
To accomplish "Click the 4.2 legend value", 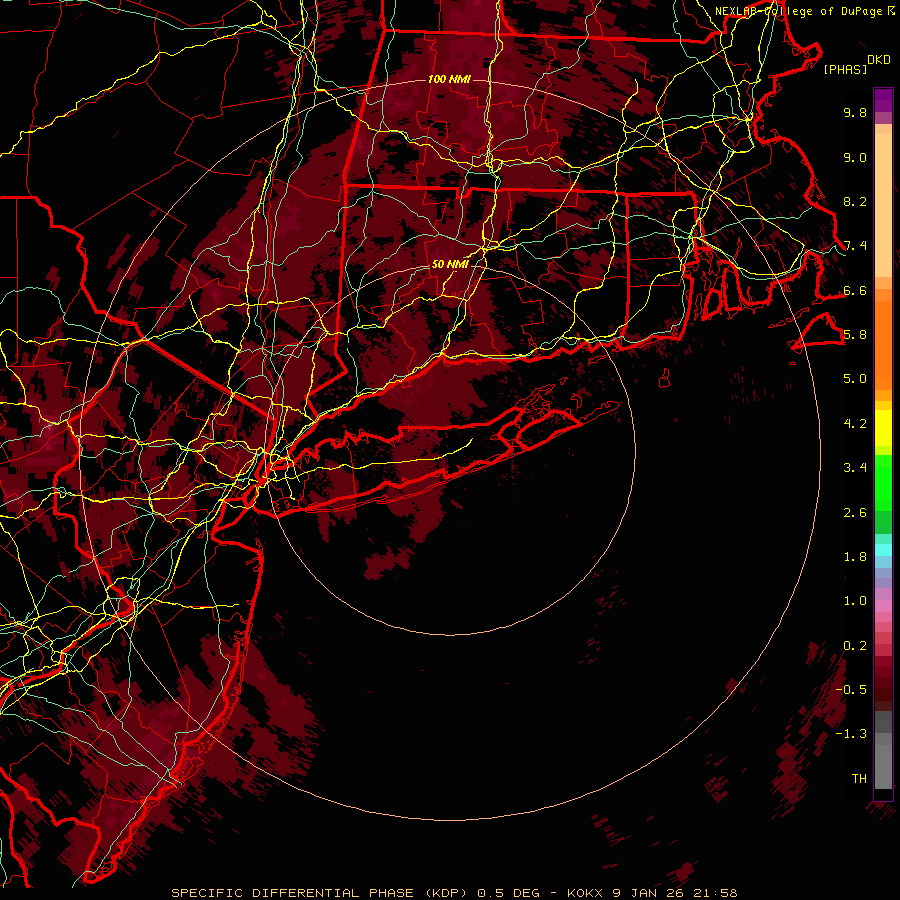I will point(855,424).
